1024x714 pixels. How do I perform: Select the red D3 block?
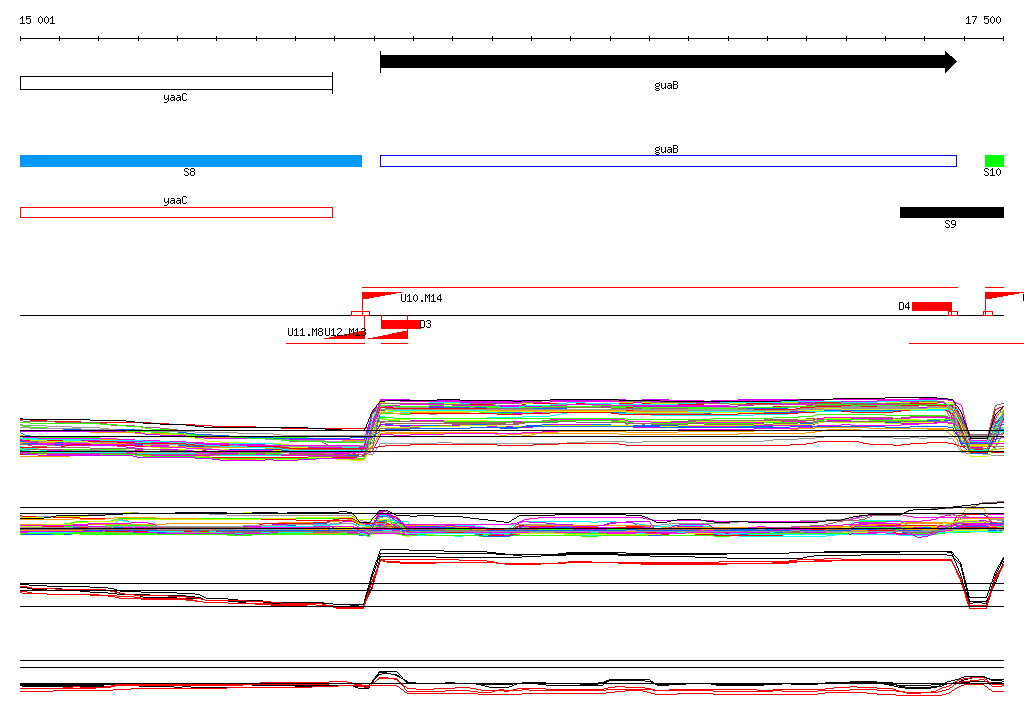click(400, 324)
